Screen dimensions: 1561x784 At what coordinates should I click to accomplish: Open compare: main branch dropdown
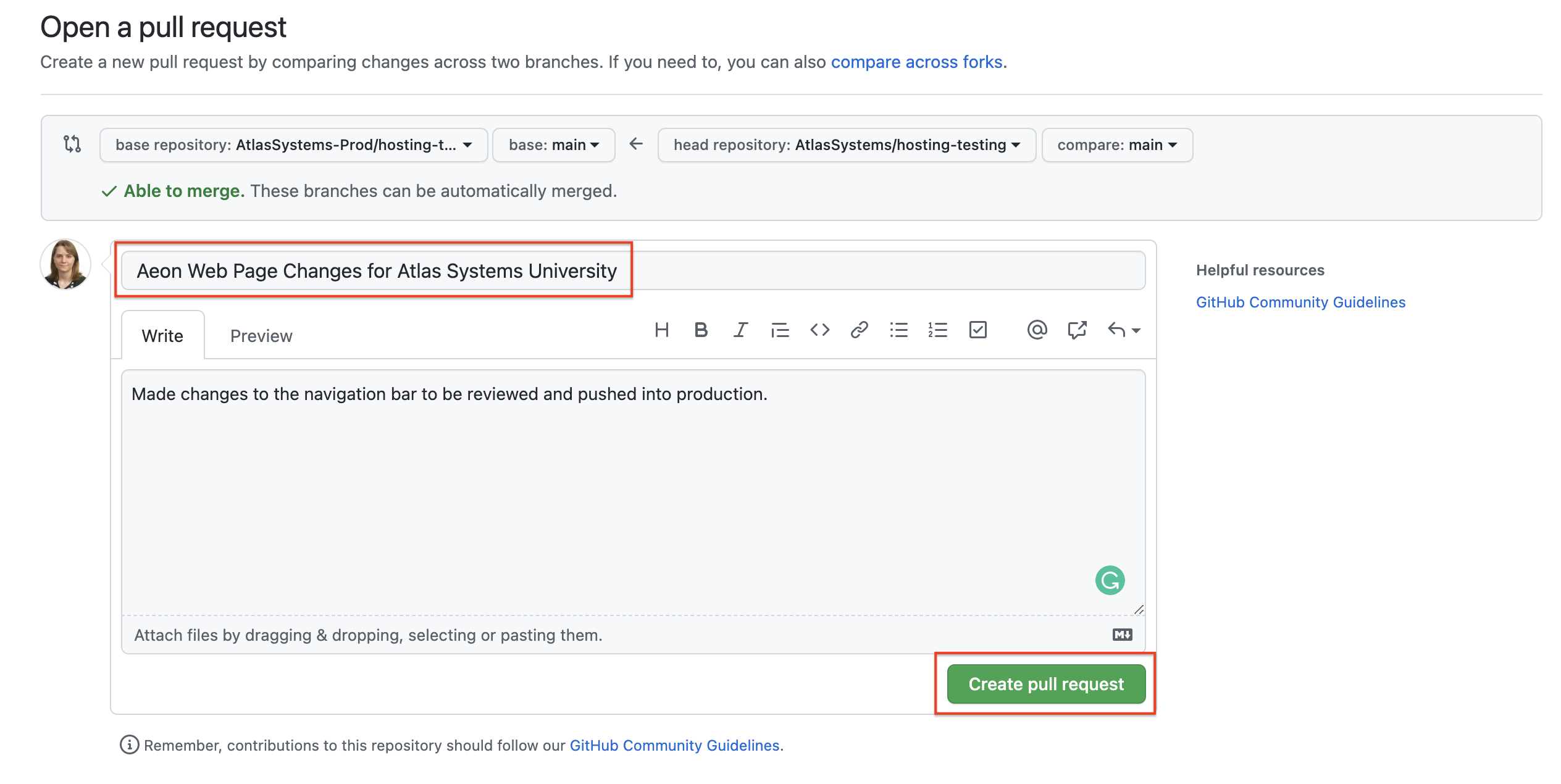1117,145
